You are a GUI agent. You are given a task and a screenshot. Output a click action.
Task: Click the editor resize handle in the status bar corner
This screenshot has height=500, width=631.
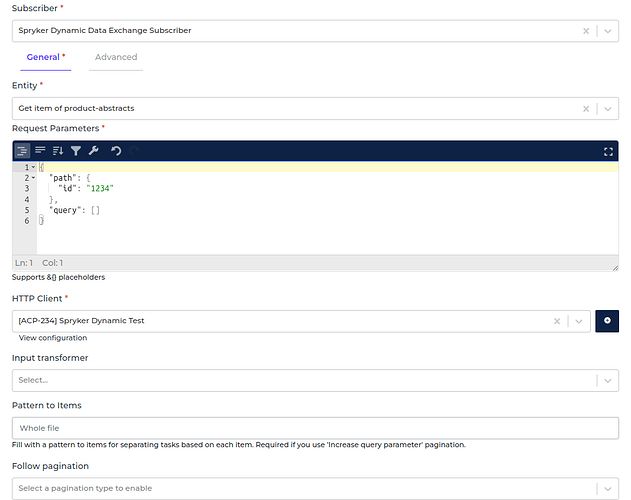point(615,268)
